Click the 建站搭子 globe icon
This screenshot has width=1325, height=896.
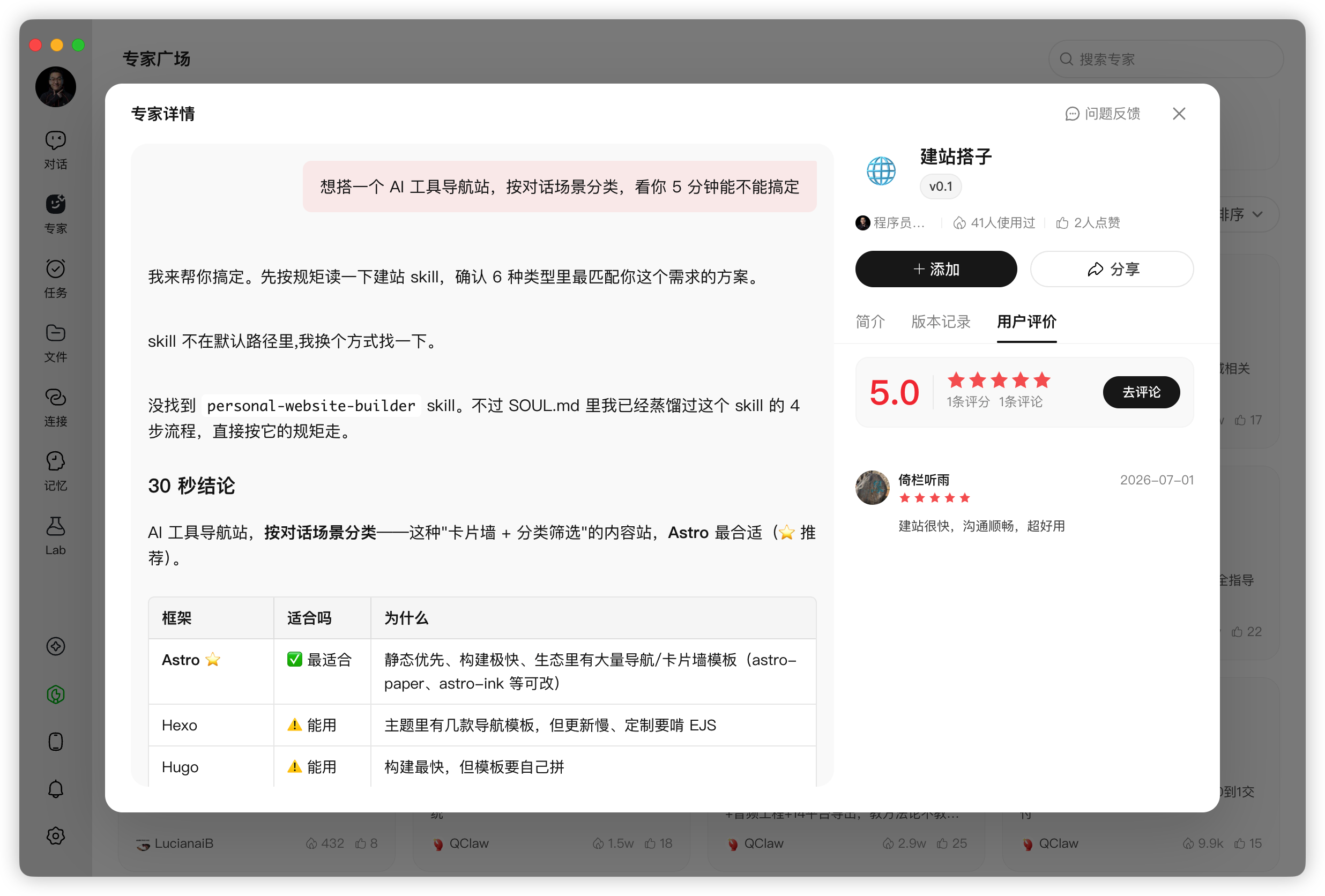tap(881, 171)
